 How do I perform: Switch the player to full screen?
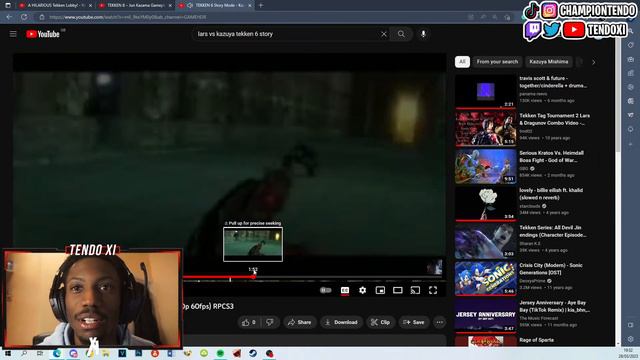point(433,290)
